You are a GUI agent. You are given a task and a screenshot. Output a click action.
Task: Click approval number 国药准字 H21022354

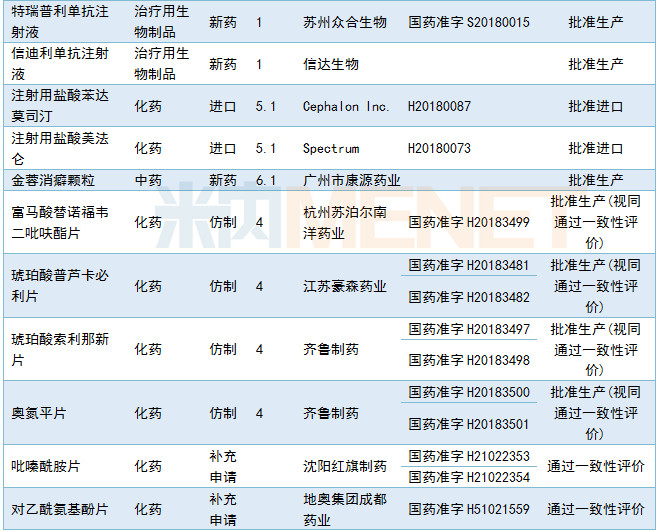pyautogui.click(x=469, y=477)
